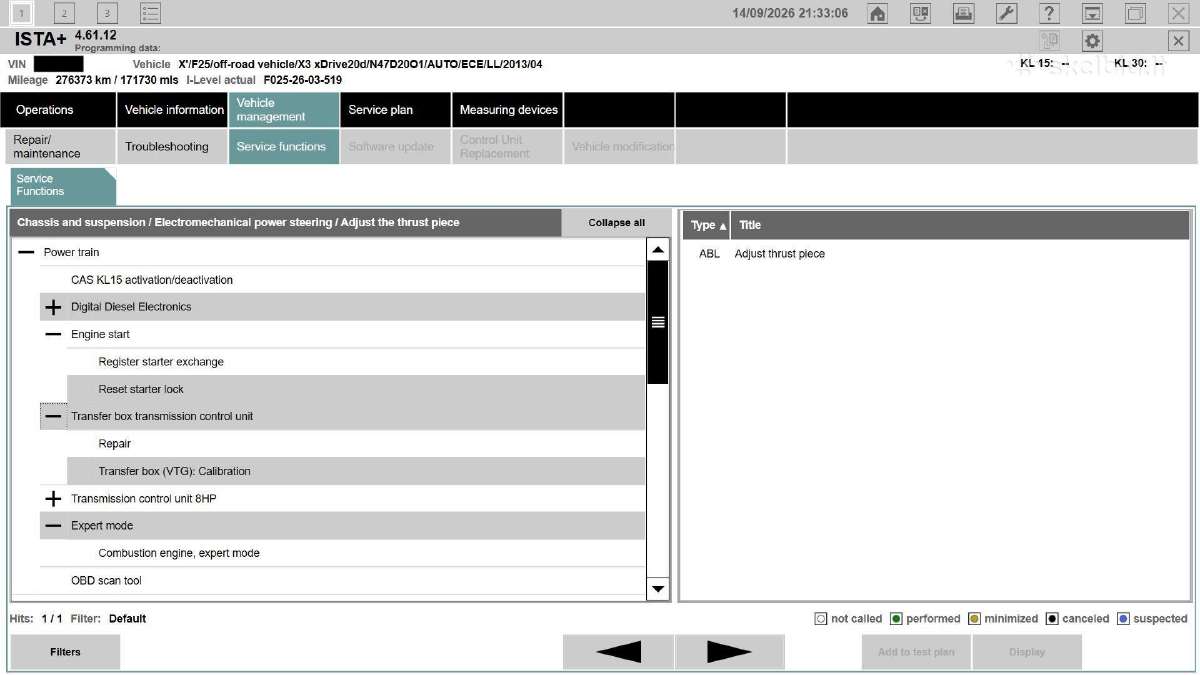Screen dimensions: 1200x675
Task: Open settings with the gear icon
Action: click(x=1092, y=41)
